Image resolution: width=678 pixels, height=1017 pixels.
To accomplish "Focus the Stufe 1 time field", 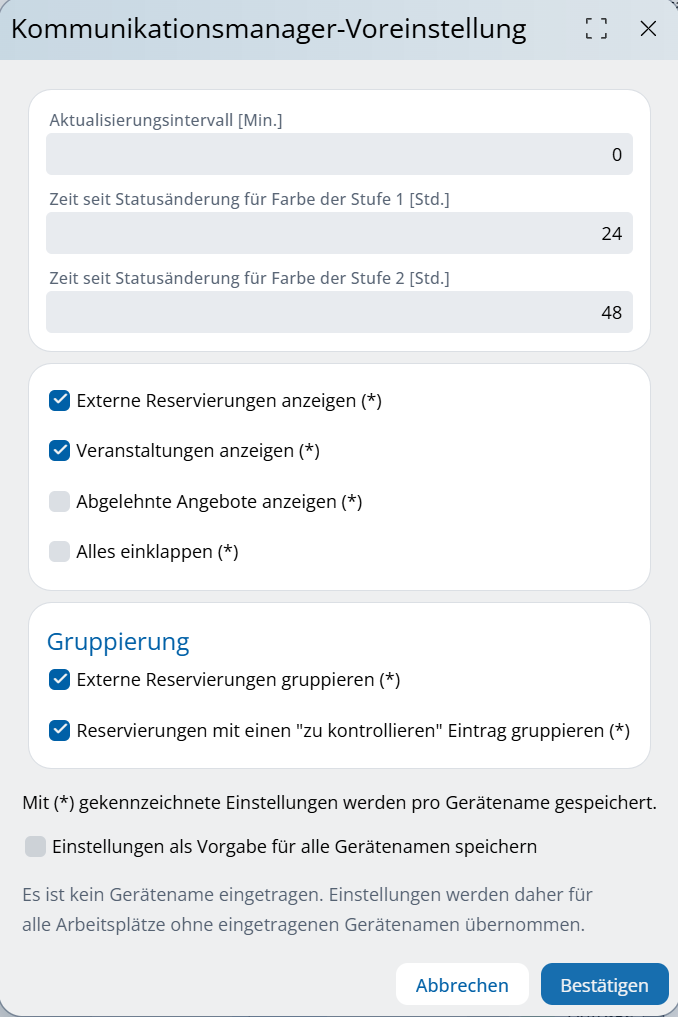I will (x=339, y=233).
